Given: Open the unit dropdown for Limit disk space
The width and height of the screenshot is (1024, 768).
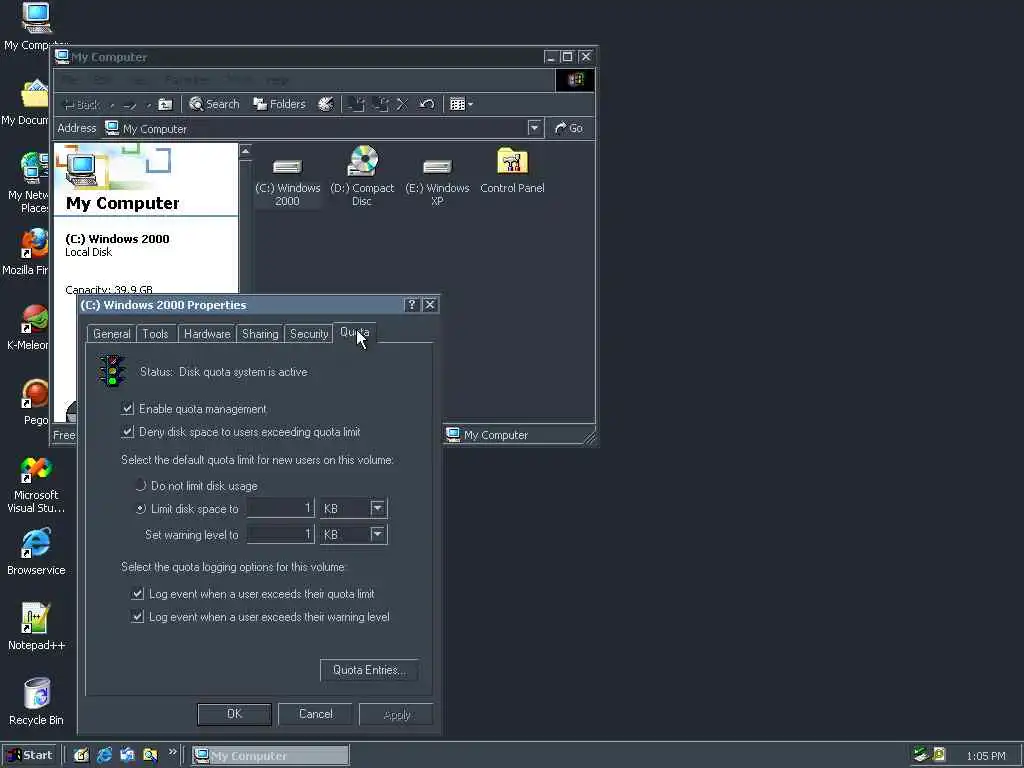Looking at the screenshot, I should [377, 508].
